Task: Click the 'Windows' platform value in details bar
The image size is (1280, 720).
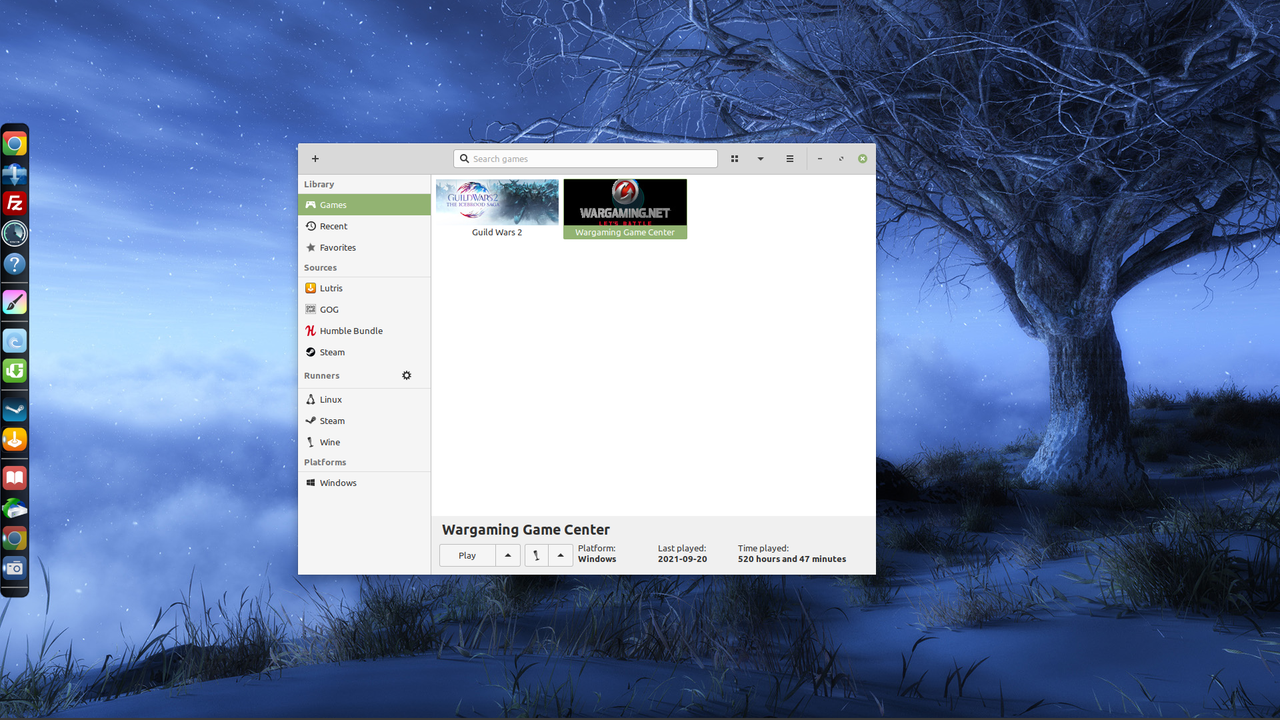Action: 597,559
